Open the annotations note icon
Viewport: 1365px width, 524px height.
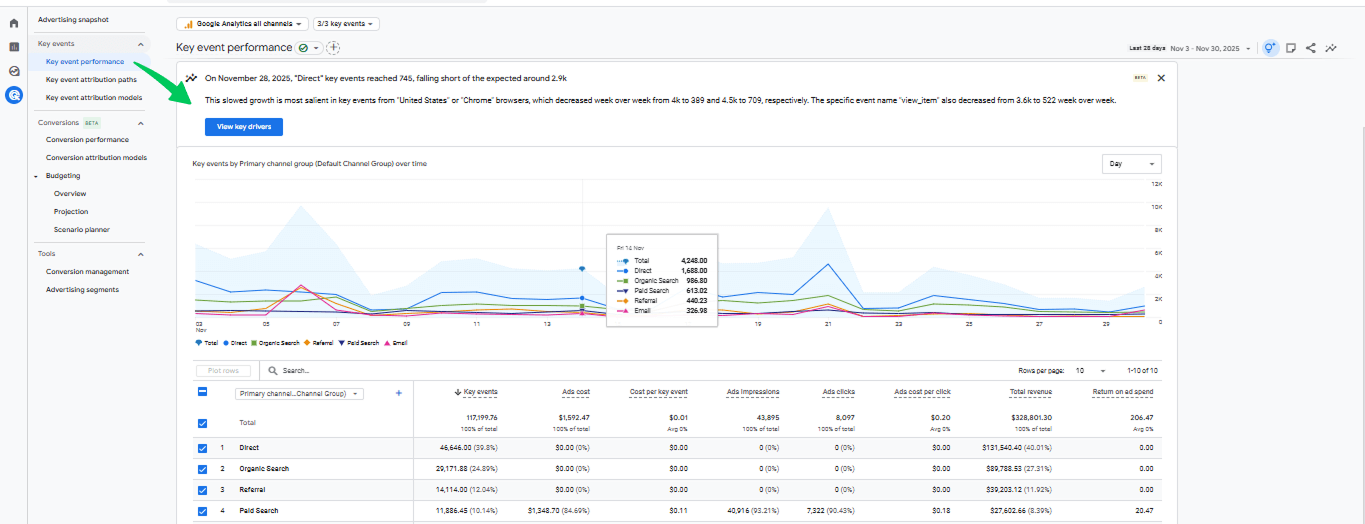(1291, 48)
